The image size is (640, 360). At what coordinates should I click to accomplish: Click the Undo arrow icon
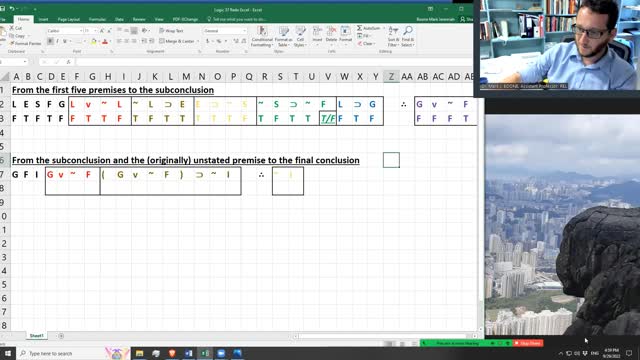click(12, 9)
